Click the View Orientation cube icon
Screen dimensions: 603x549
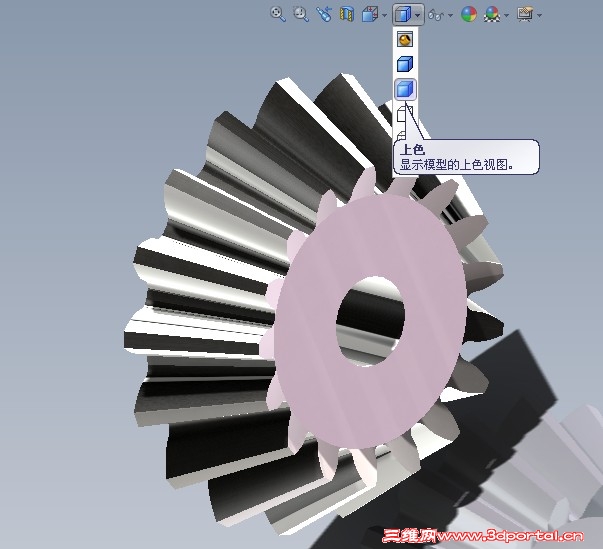tap(370, 15)
